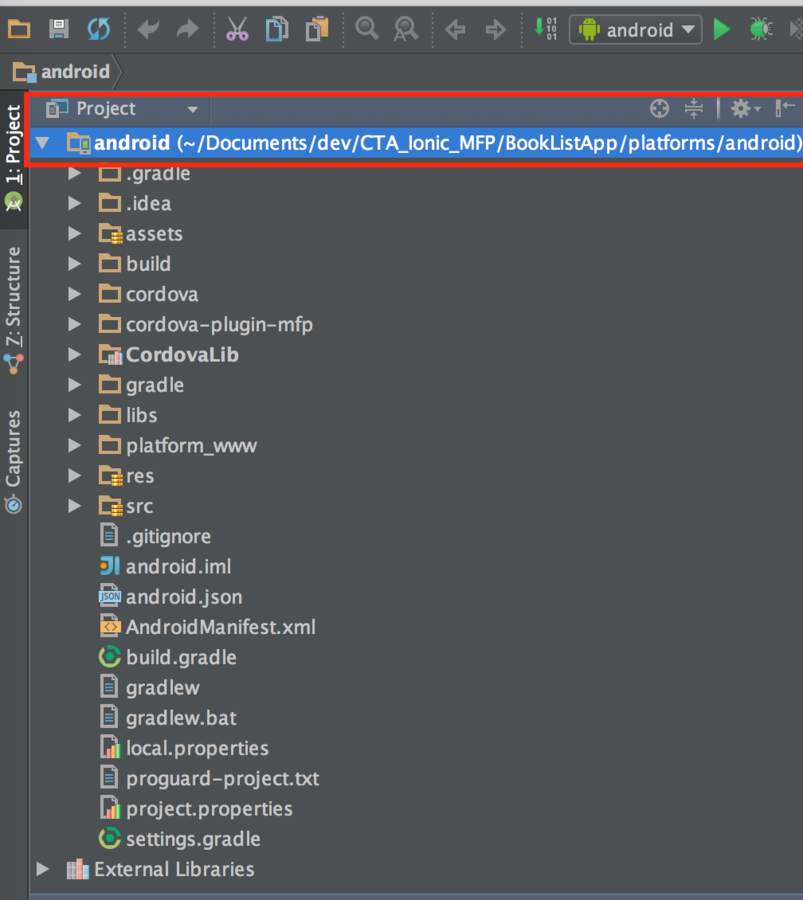Expand the platform_www folder
This screenshot has width=803, height=900.
74,445
